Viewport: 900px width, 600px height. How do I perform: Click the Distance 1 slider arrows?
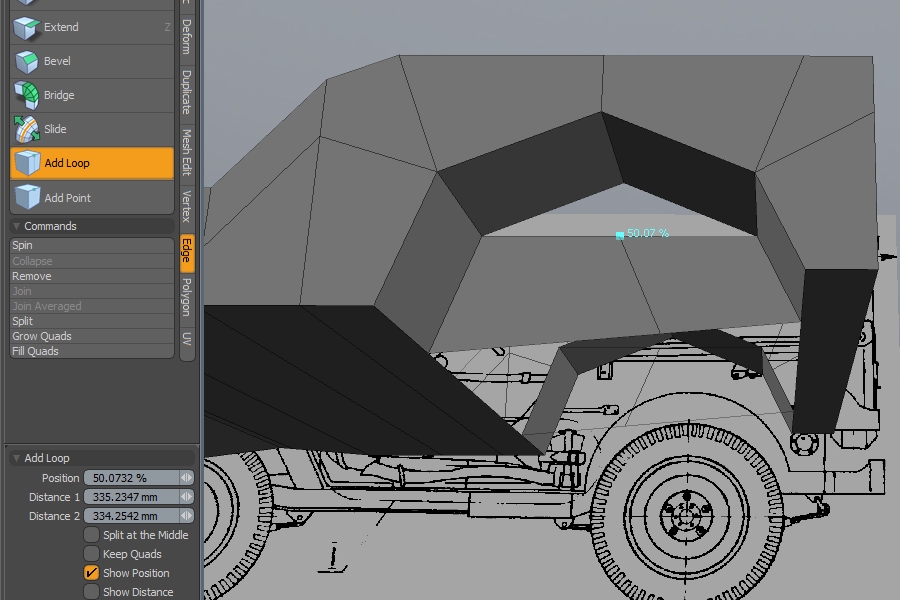point(187,497)
